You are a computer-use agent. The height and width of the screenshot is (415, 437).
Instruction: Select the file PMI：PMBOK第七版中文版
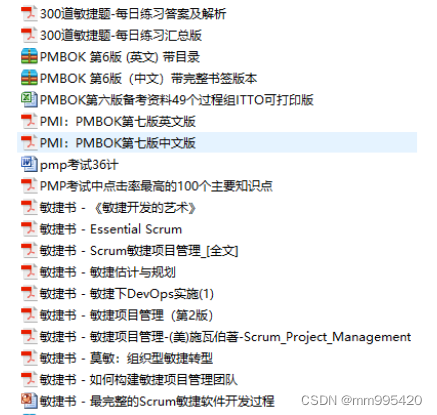(217, 143)
